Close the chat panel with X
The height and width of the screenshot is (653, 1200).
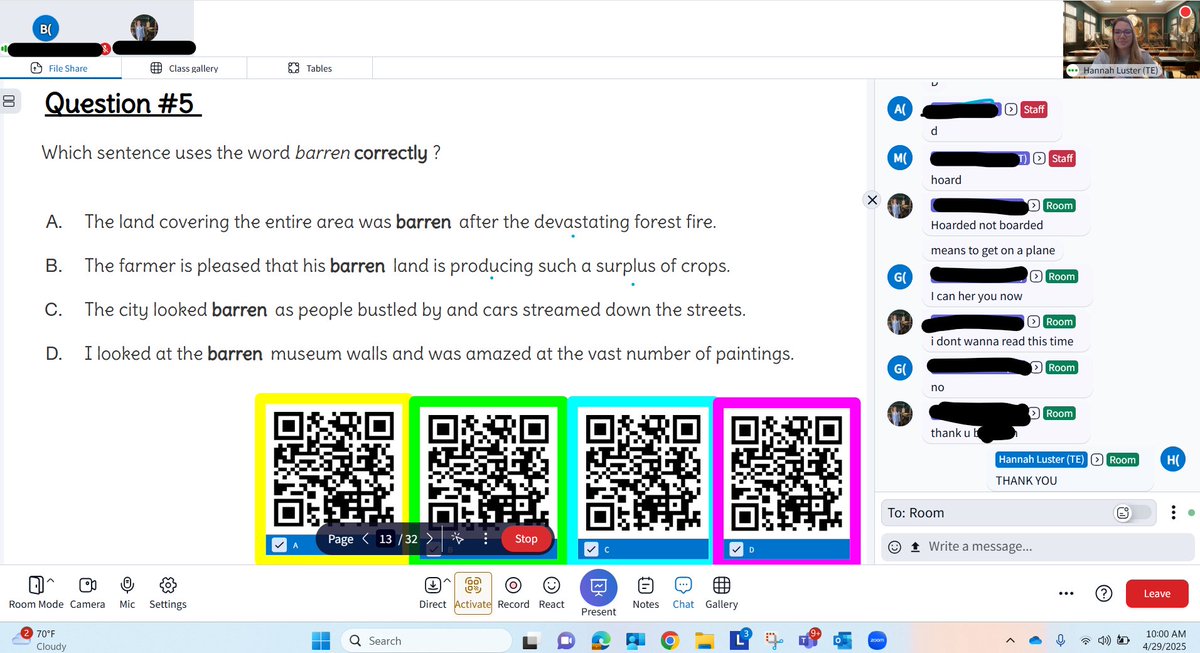pyautogui.click(x=871, y=200)
